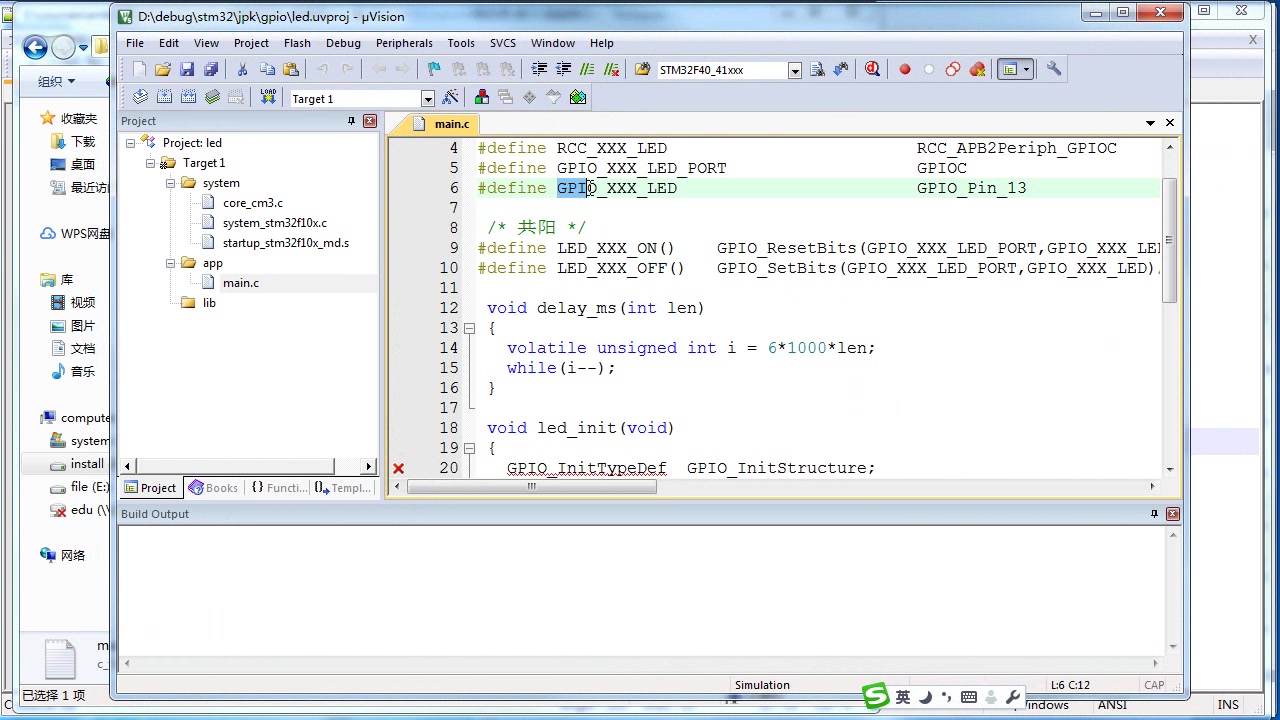Open the STM32F40_41xxx search dropdown
The image size is (1280, 720).
[x=794, y=70]
